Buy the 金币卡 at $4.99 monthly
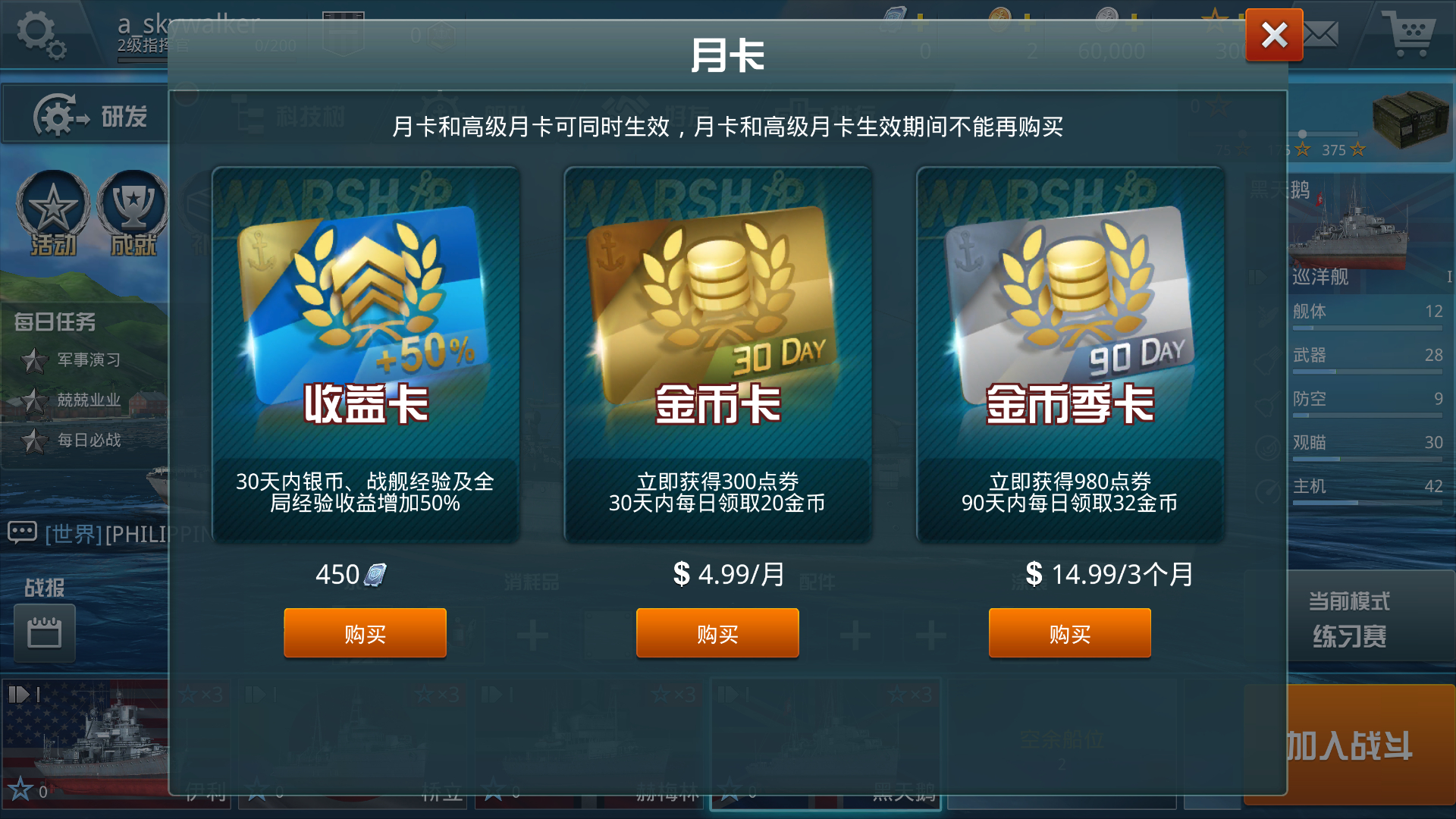 717,633
